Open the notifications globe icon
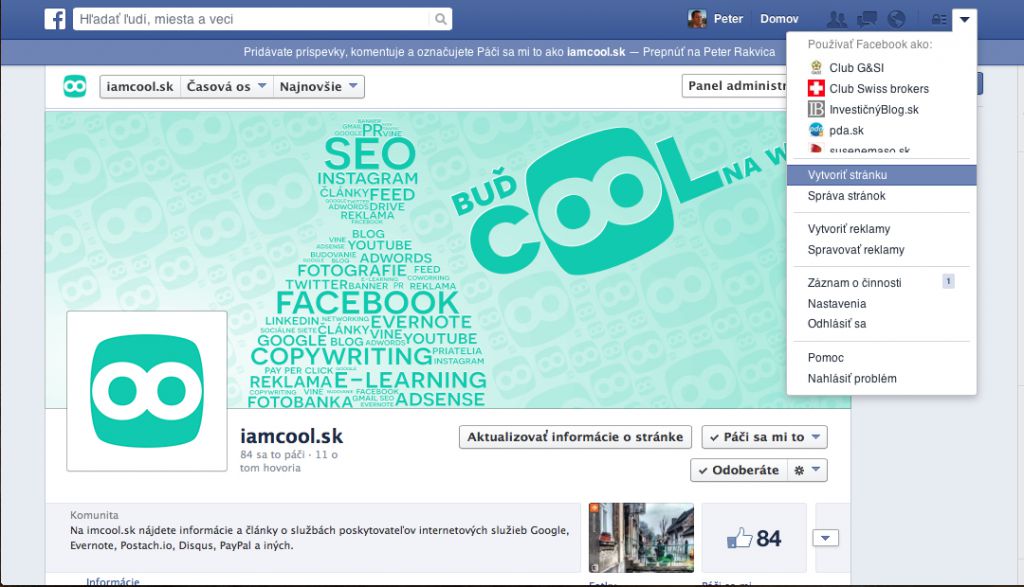This screenshot has height=587, width=1024. coord(896,19)
